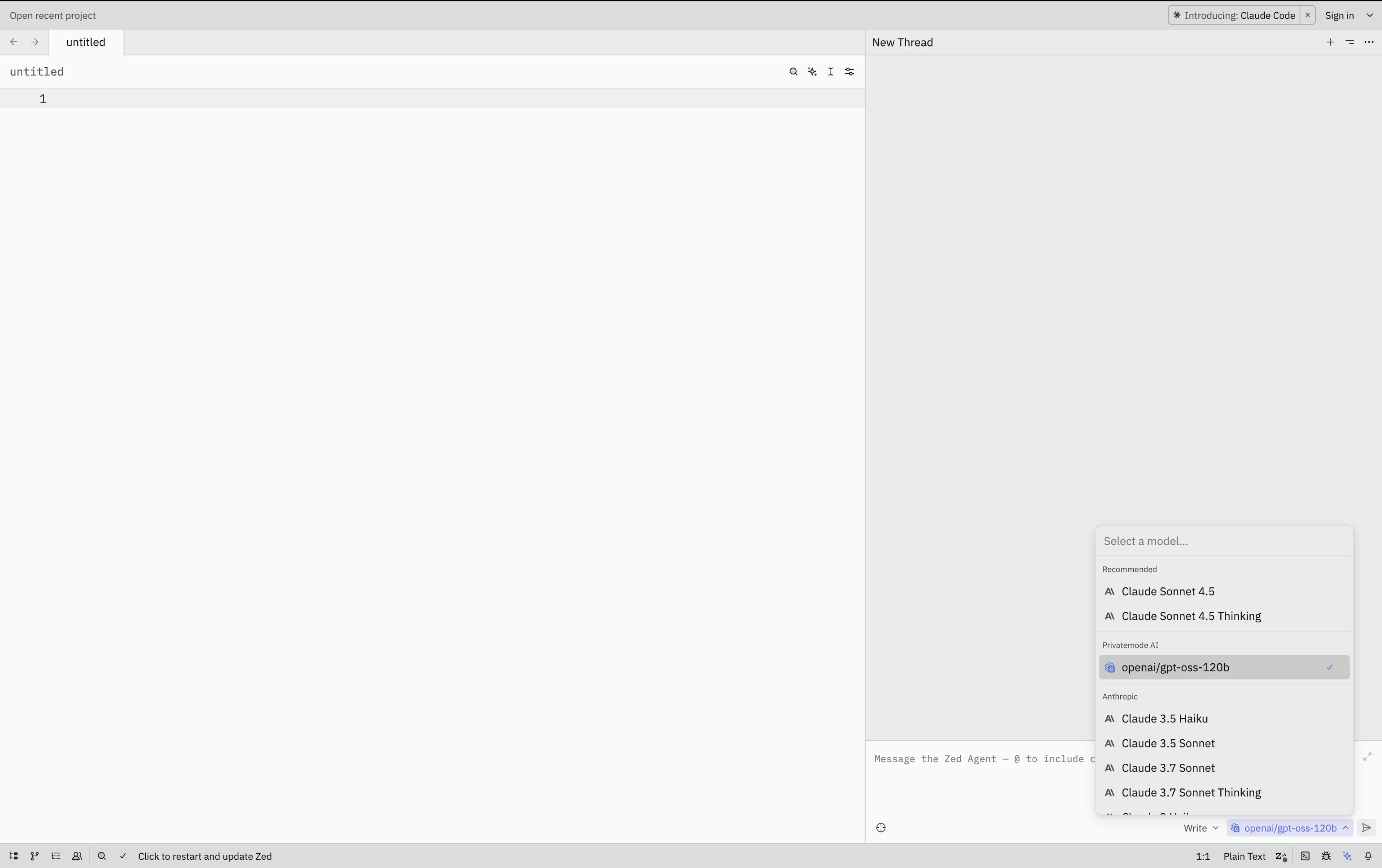This screenshot has height=868, width=1382.
Task: Click Sign in button
Action: [1339, 15]
